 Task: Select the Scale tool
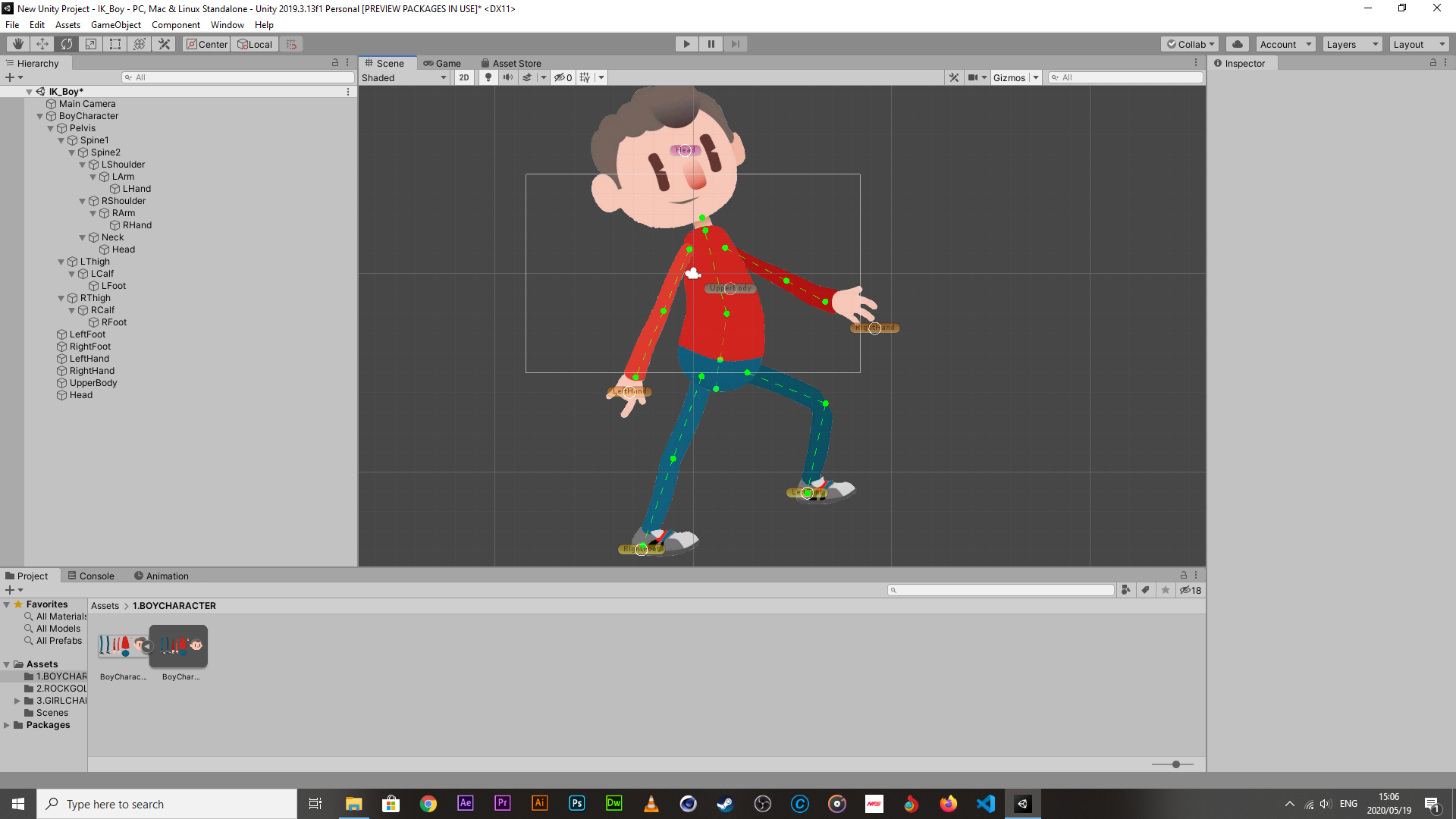pos(91,44)
